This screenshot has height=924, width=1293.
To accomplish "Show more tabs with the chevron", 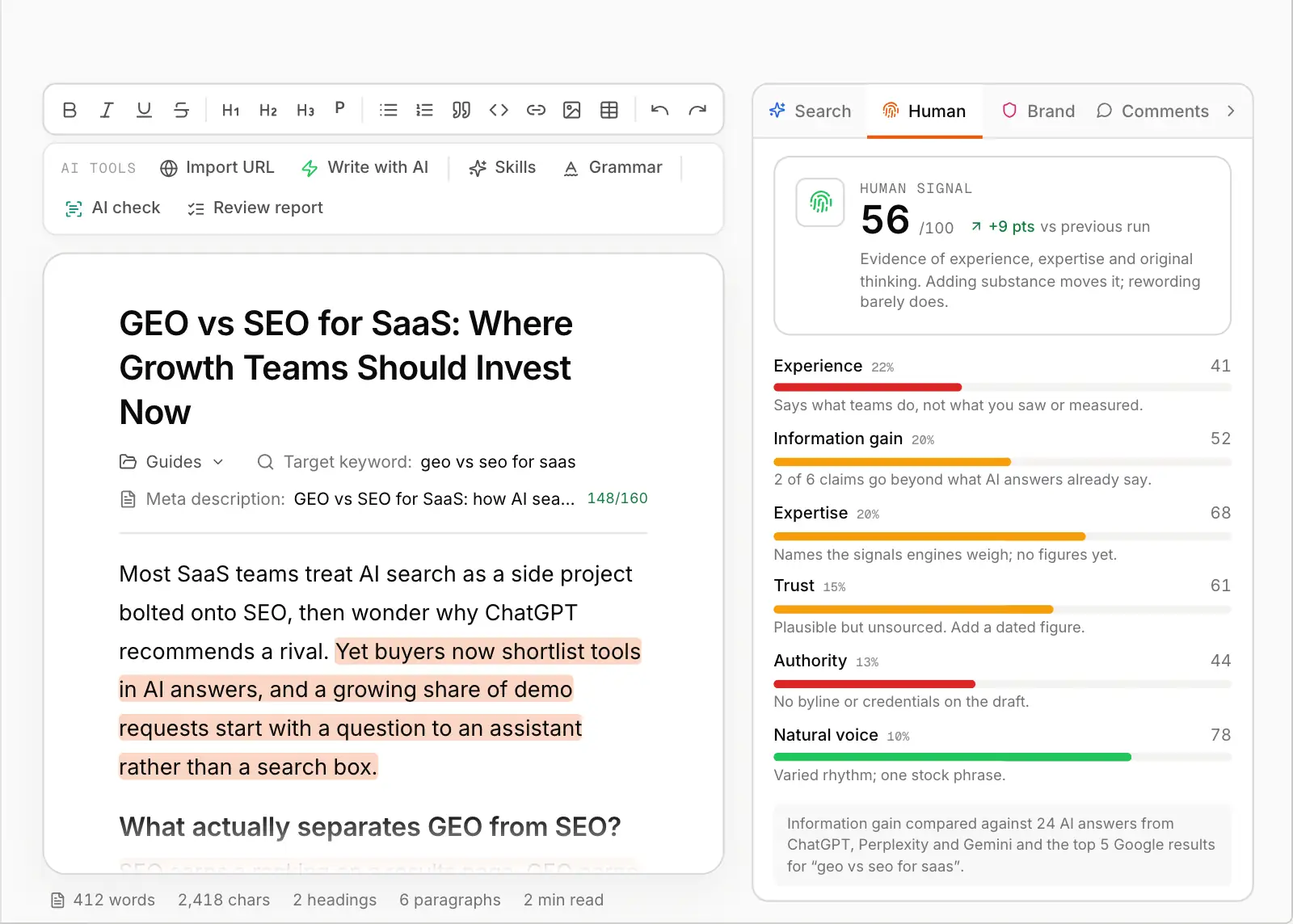I will [x=1231, y=111].
